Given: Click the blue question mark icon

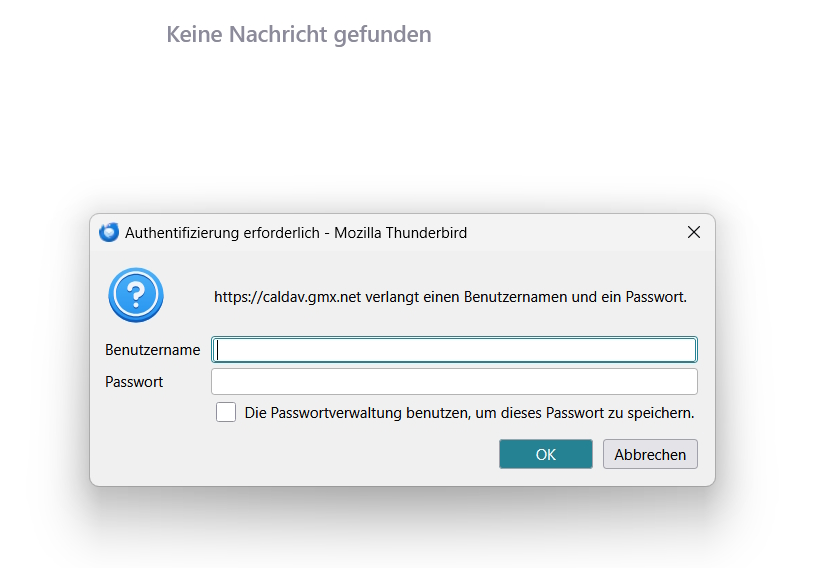Looking at the screenshot, I should click(x=136, y=295).
